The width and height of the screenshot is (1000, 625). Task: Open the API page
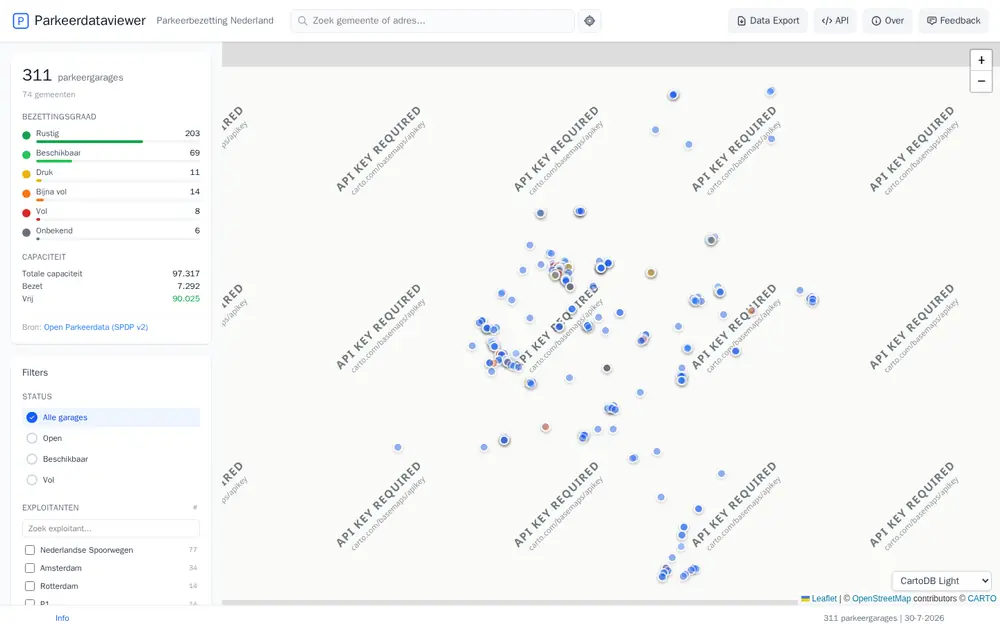[835, 21]
